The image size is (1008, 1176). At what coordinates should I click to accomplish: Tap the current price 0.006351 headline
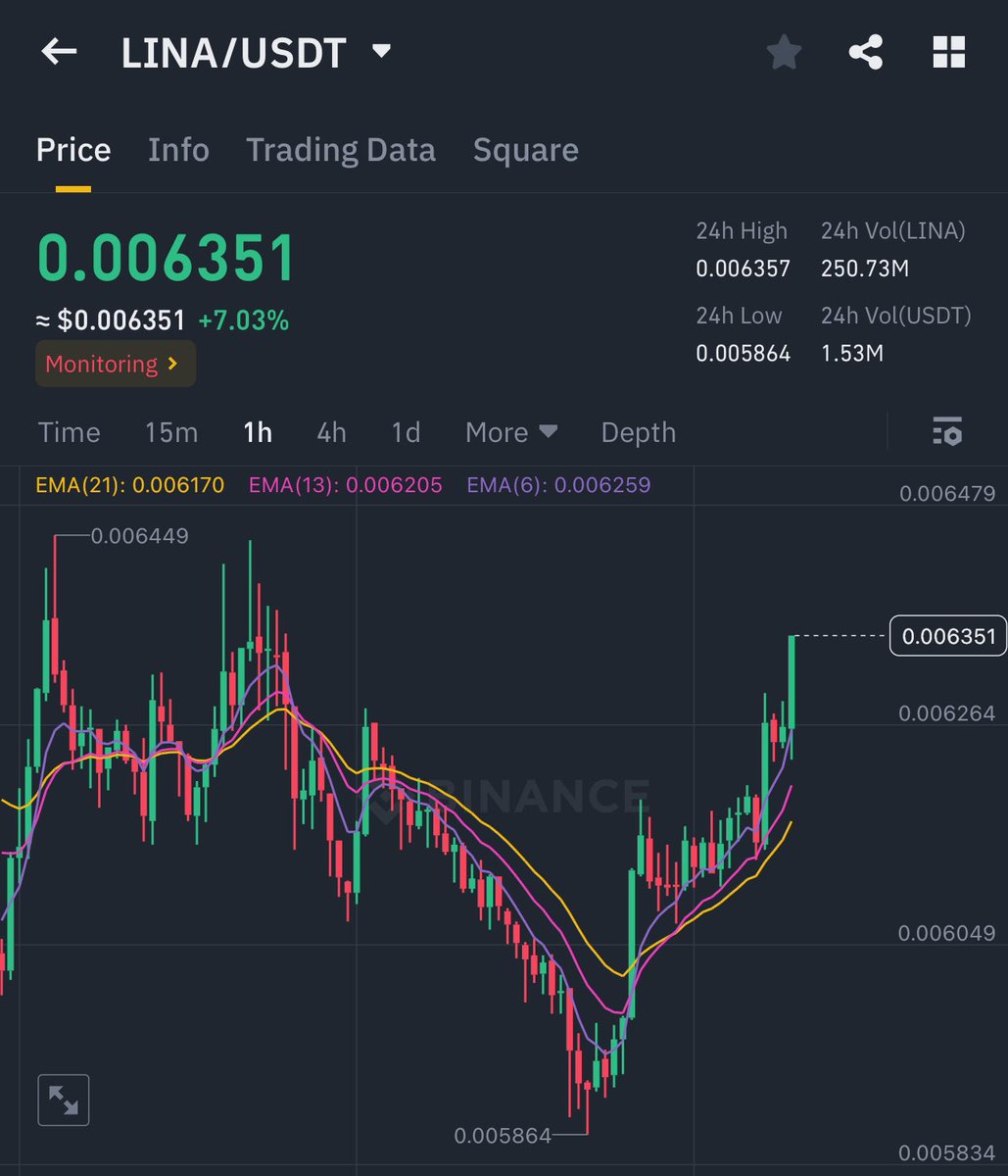point(167,259)
